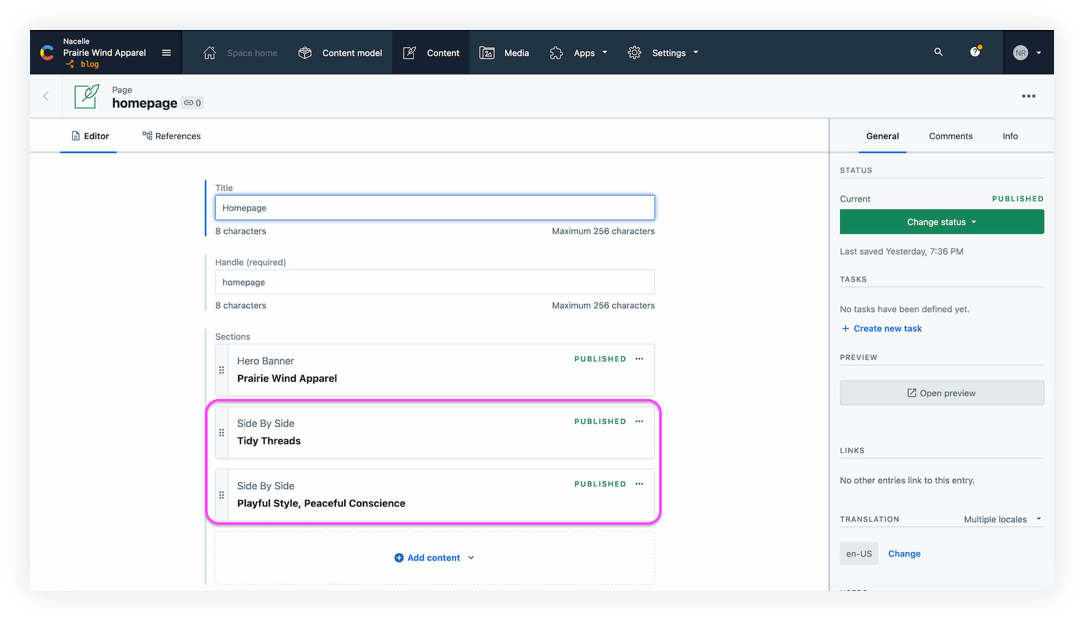Open the user avatar account menu
Viewport: 1084px width, 621px height.
coord(1020,53)
